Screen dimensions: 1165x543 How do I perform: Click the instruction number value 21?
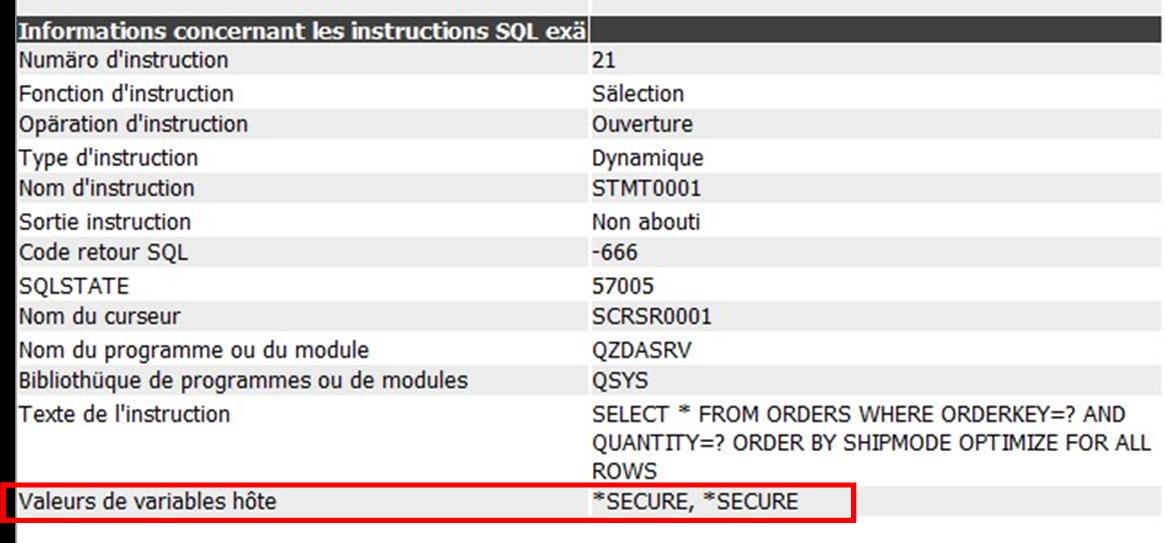(x=603, y=60)
